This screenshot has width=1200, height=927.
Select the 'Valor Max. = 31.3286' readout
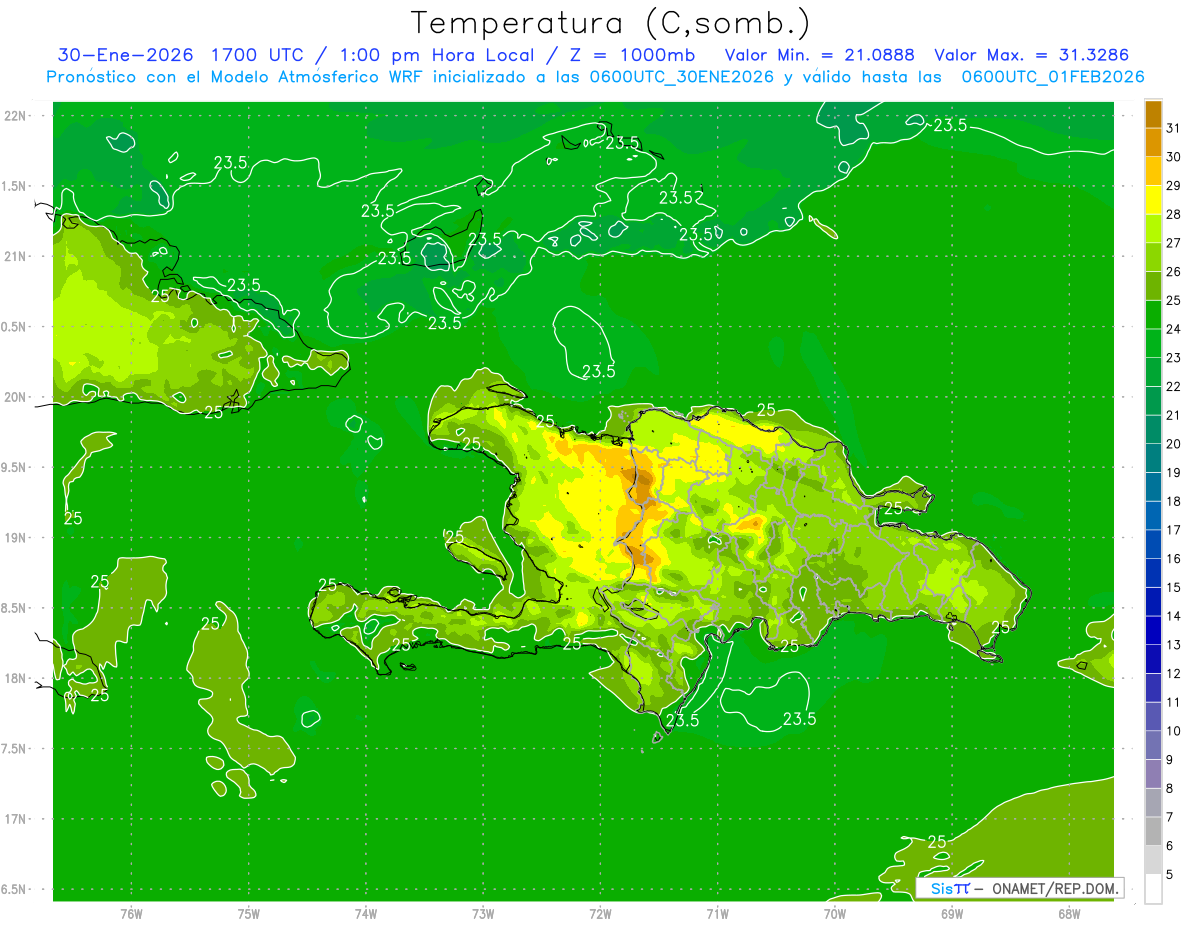pyautogui.click(x=1031, y=55)
